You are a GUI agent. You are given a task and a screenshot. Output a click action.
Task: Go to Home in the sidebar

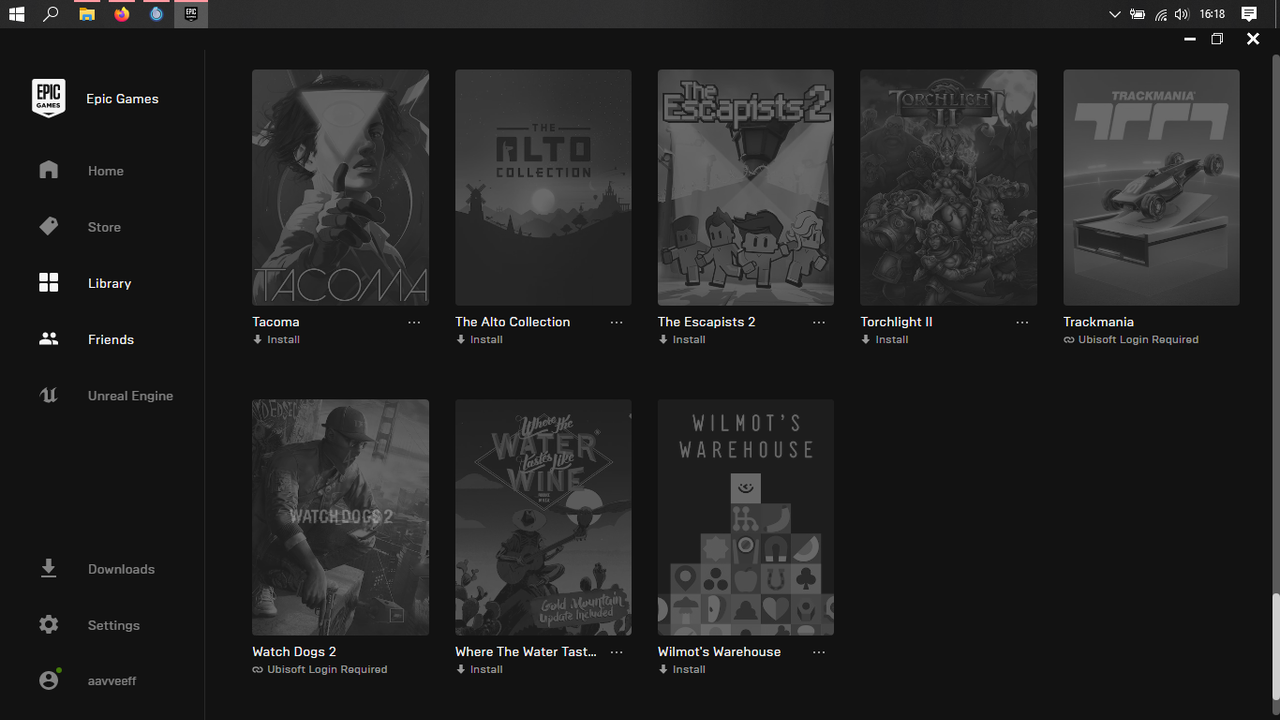point(106,171)
